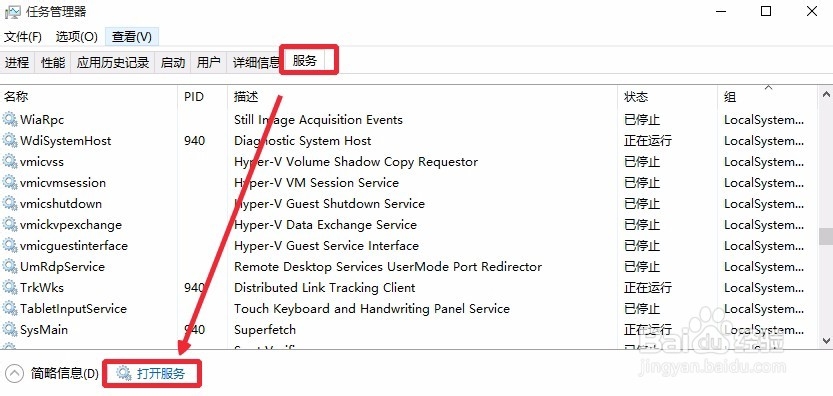The height and width of the screenshot is (396, 833).
Task: Click 'Touch Keyboard and Handwriting Panel Service'
Action: pos(372,308)
